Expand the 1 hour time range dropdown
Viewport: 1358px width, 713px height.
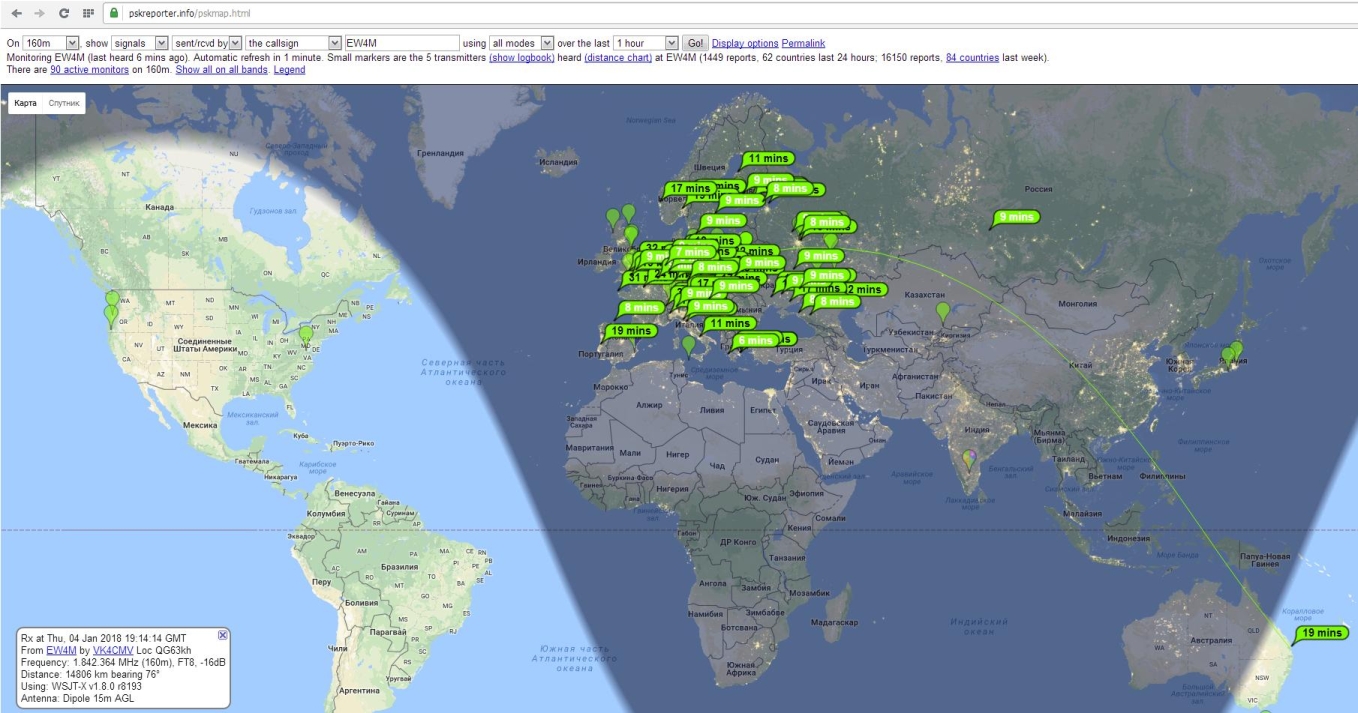pos(645,43)
